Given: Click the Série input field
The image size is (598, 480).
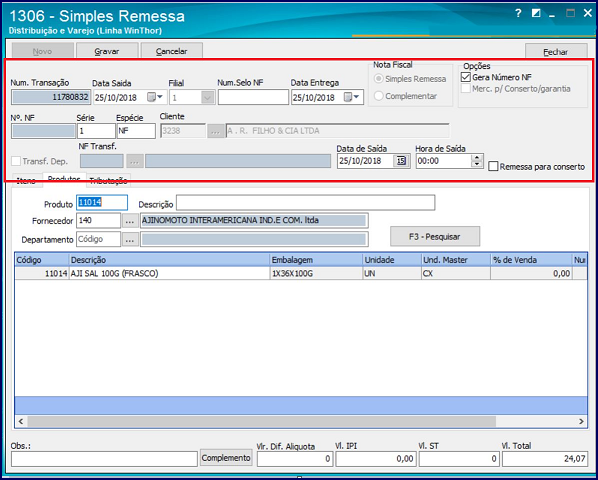Looking at the screenshot, I should coord(96,131).
